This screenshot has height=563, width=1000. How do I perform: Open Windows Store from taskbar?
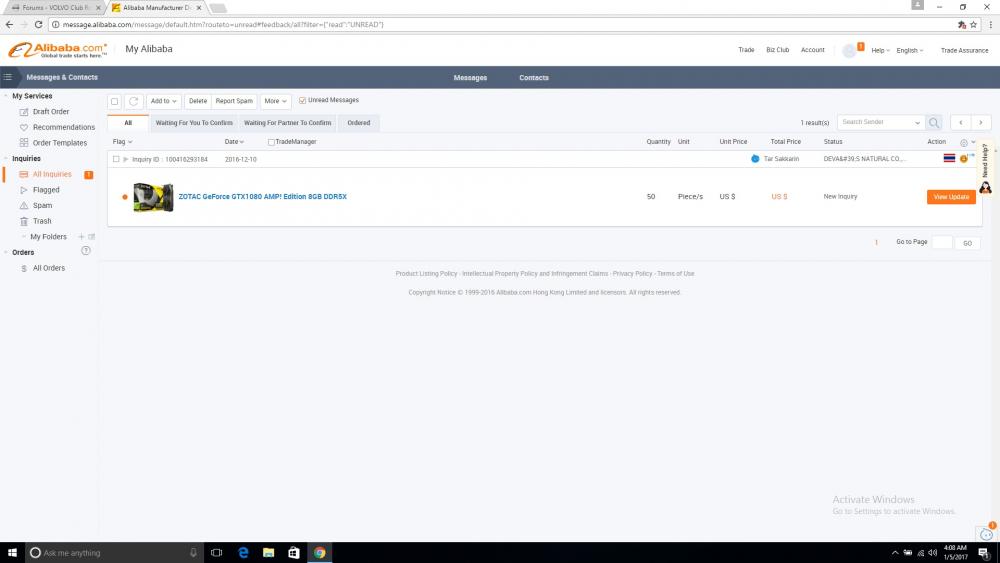(x=293, y=553)
